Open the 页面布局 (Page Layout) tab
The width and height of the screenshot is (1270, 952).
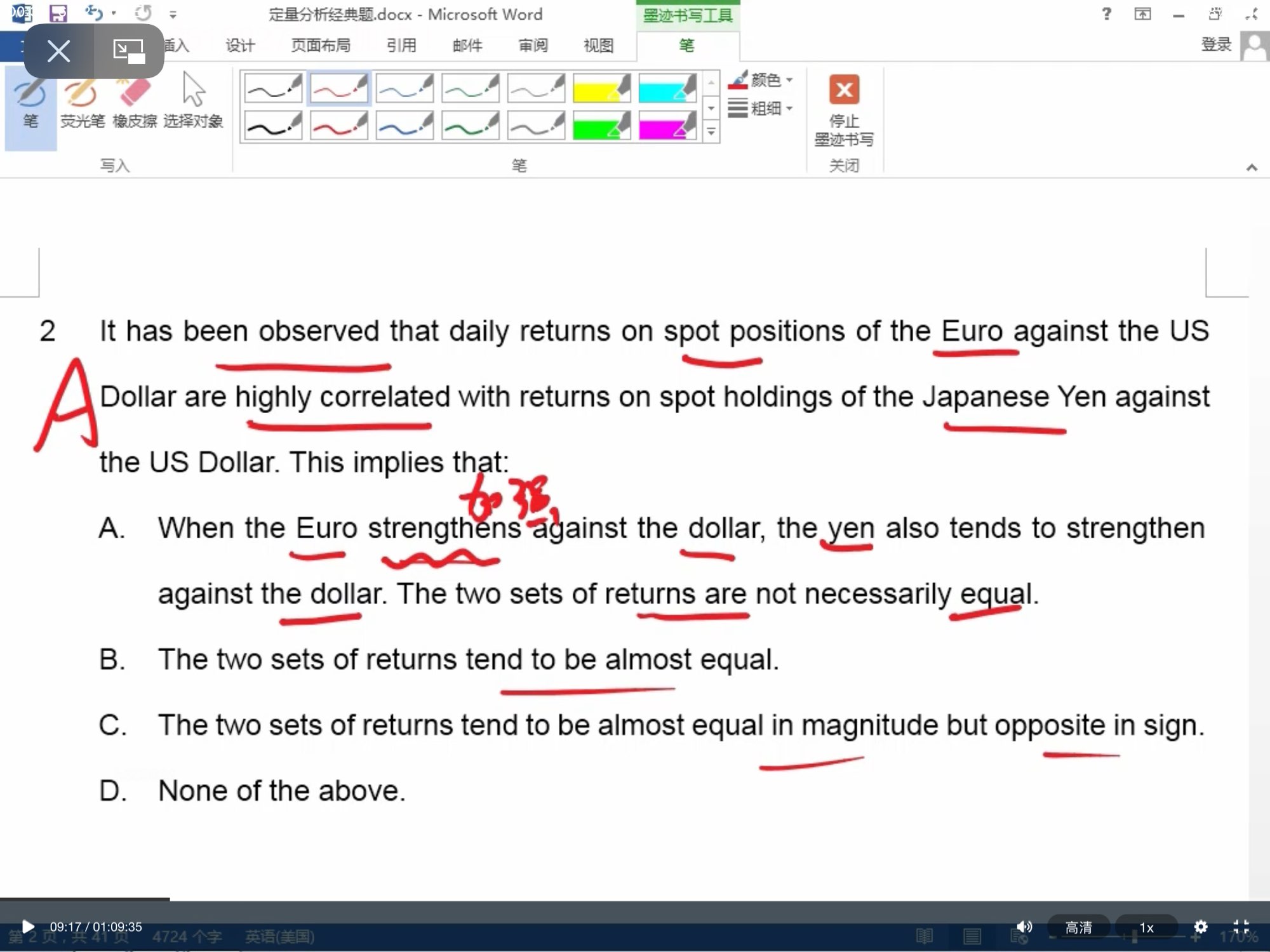(321, 46)
